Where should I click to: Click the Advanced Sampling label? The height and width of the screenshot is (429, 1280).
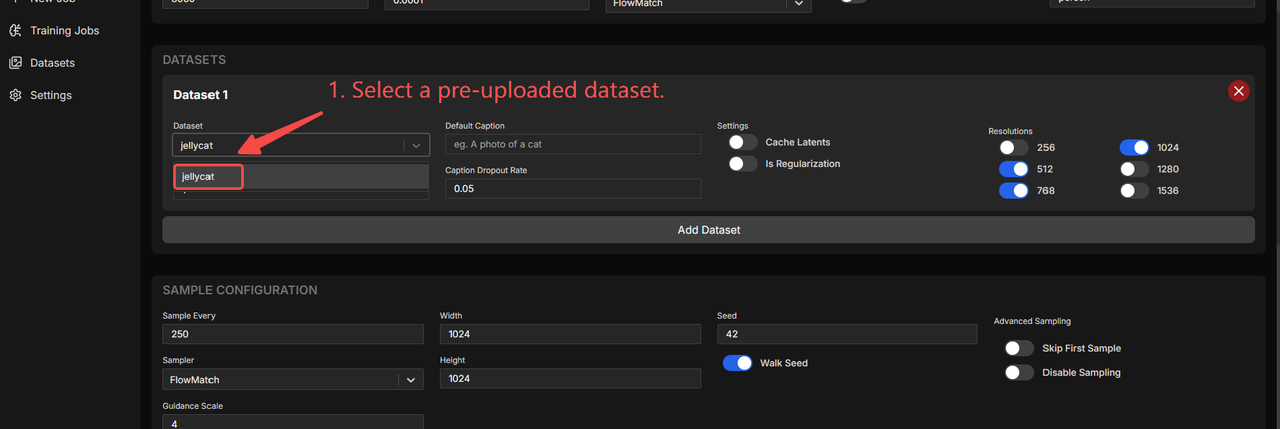[1032, 321]
